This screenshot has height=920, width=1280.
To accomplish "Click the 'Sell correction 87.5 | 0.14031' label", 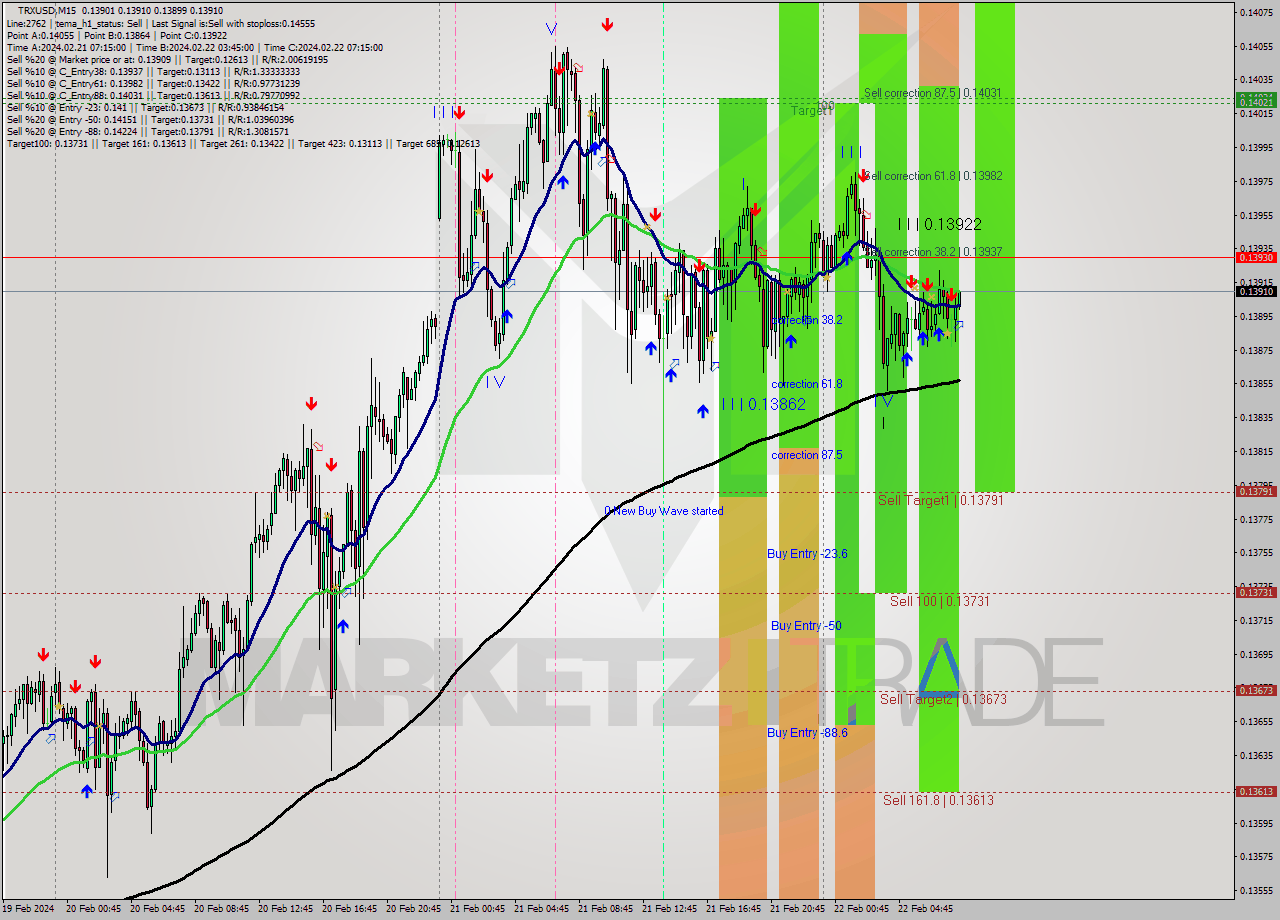I will click(x=933, y=93).
